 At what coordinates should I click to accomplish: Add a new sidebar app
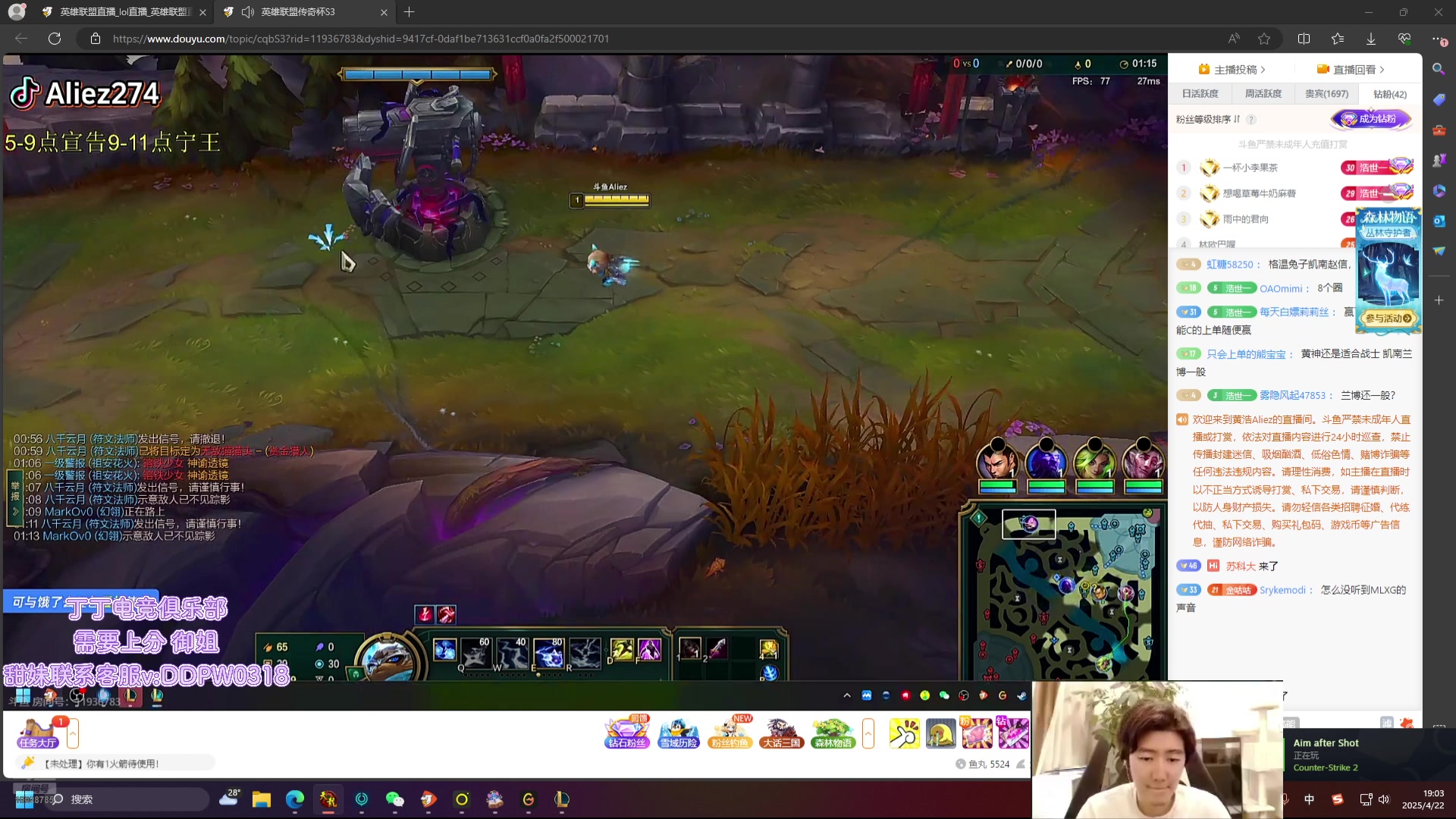[x=1439, y=300]
